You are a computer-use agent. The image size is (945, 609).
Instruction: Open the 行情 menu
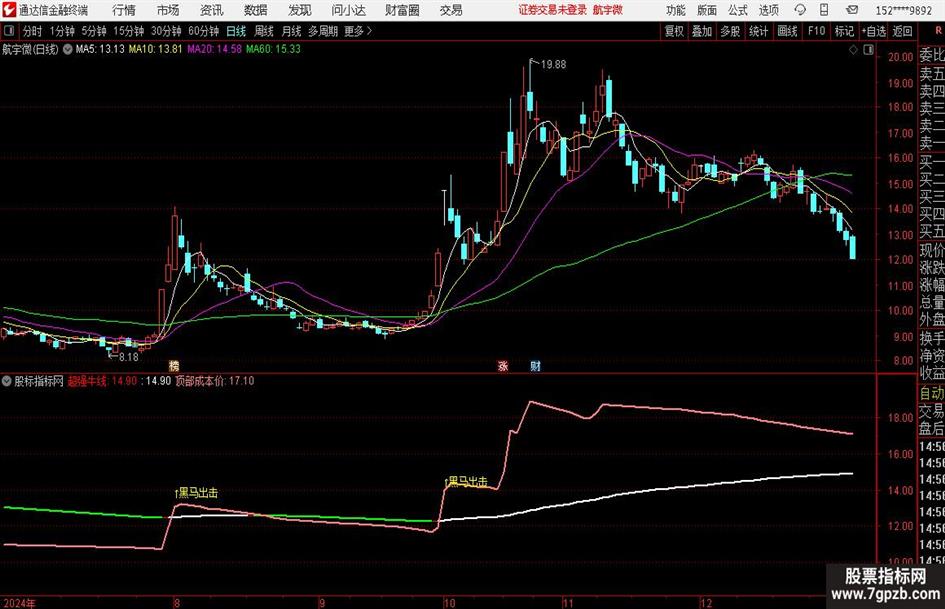(x=124, y=10)
